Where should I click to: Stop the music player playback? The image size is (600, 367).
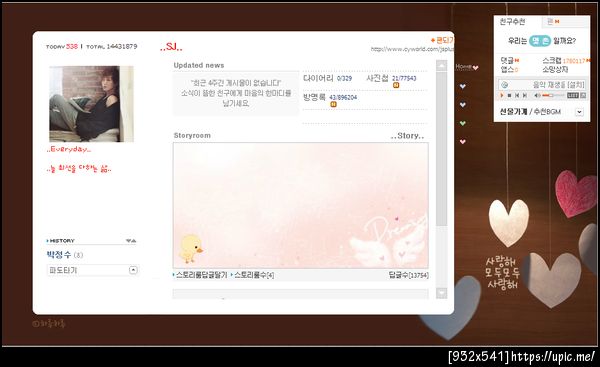509,95
